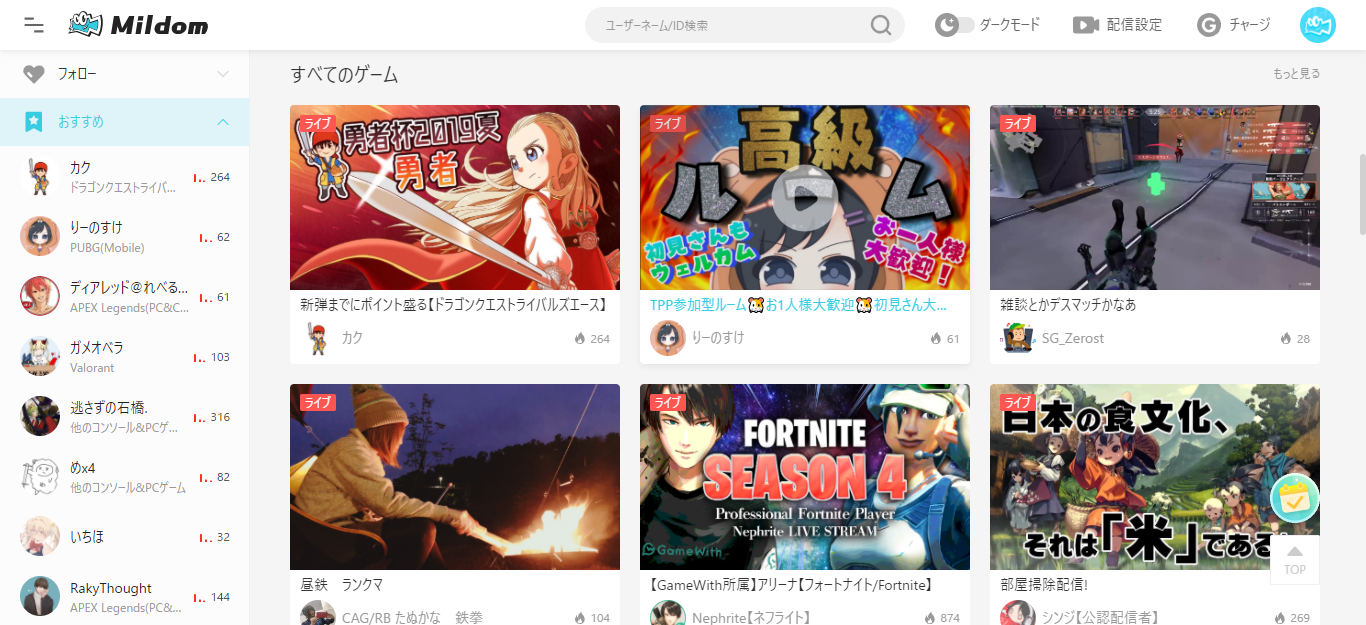This screenshot has width=1366, height=625.
Task: Click the page vertical scrollbar thumb
Action: click(1361, 195)
